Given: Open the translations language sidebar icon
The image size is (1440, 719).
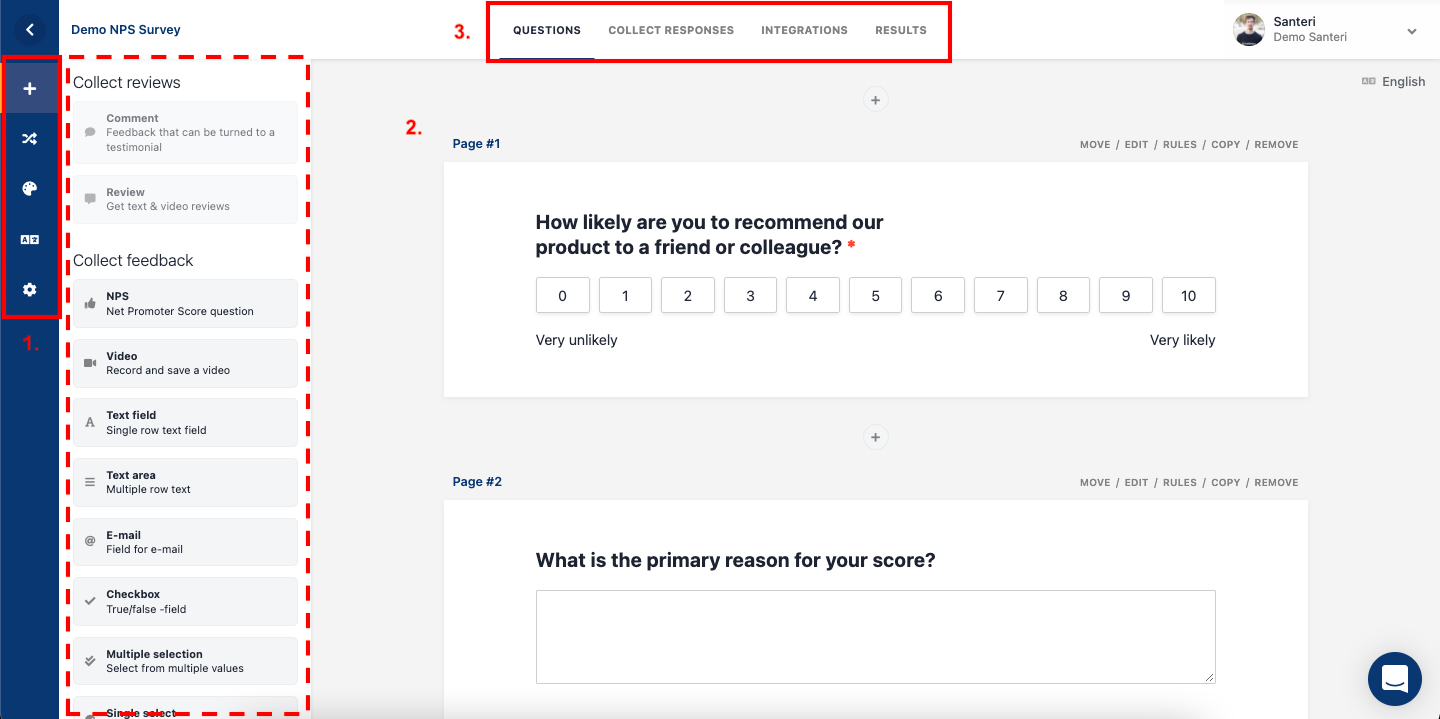Looking at the screenshot, I should pyautogui.click(x=30, y=239).
